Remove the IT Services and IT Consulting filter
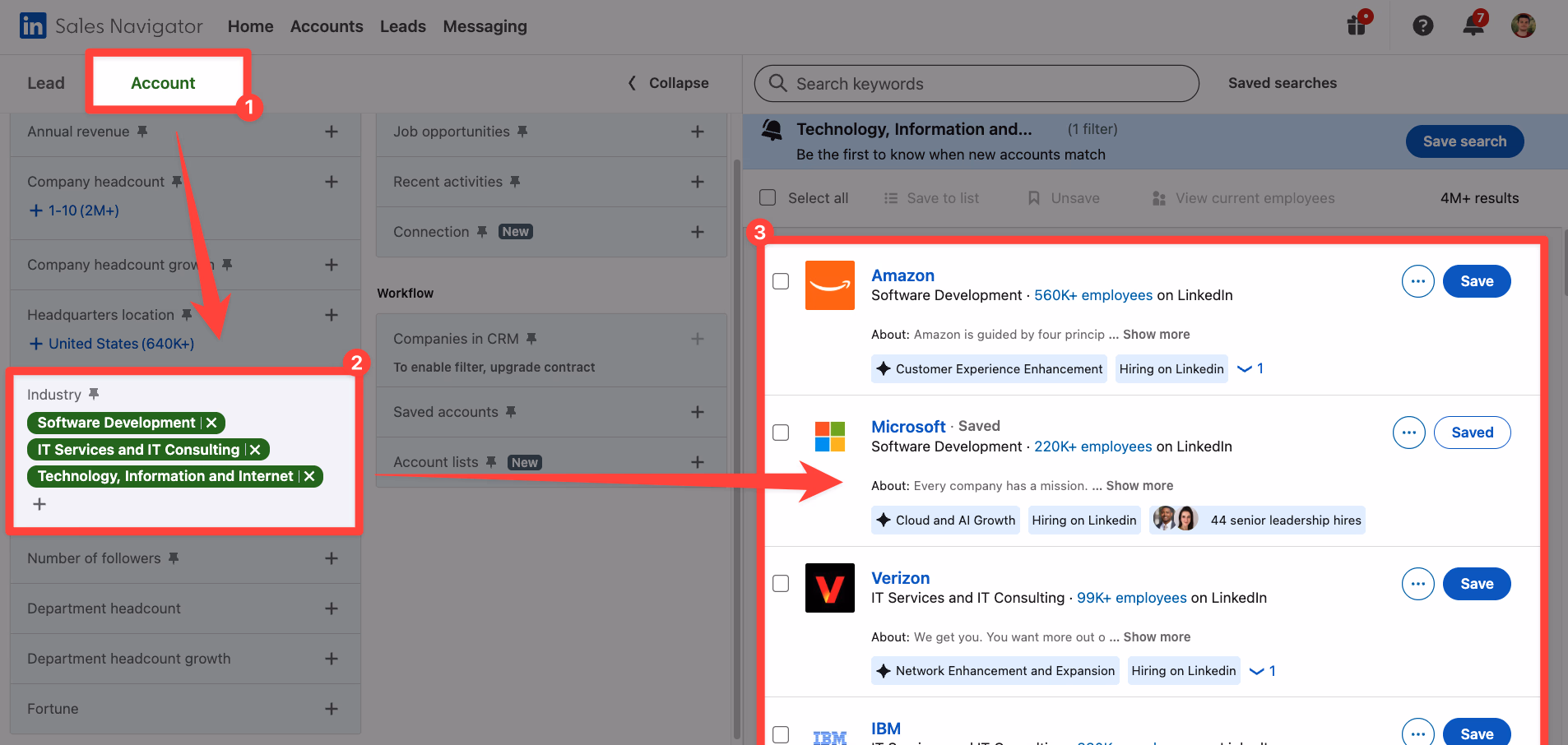This screenshot has width=1568, height=745. click(255, 450)
